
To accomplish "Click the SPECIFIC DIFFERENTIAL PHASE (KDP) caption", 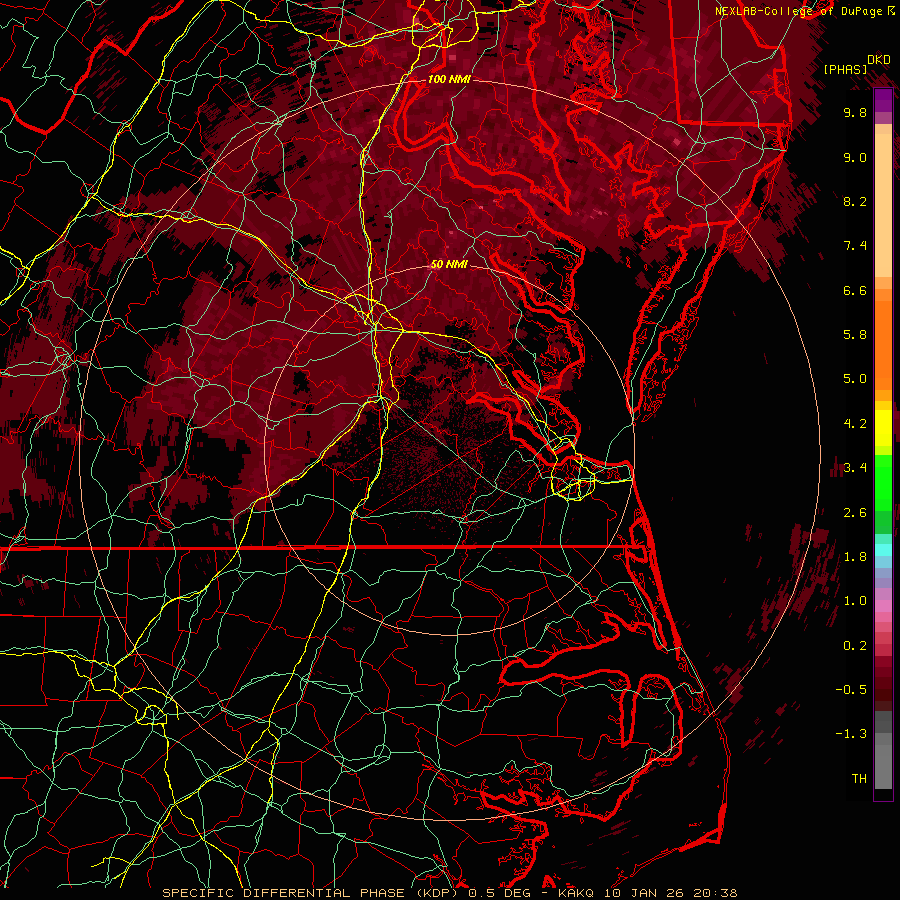I will [310, 893].
